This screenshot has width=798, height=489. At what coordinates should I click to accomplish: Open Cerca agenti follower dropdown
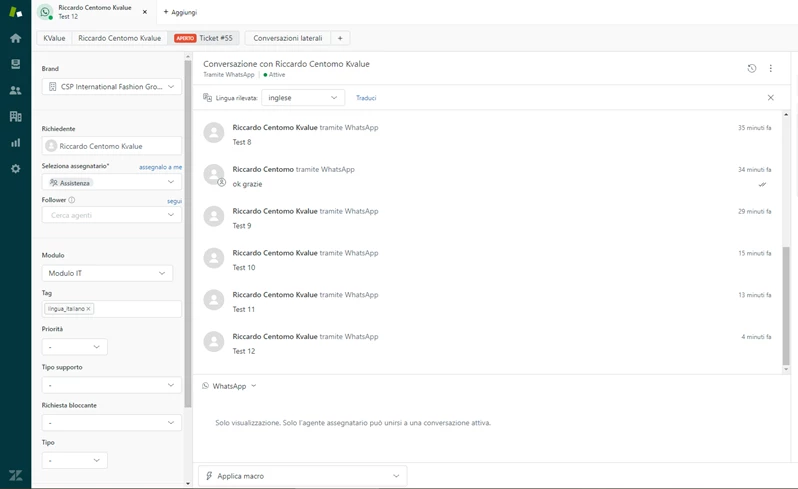tap(111, 215)
